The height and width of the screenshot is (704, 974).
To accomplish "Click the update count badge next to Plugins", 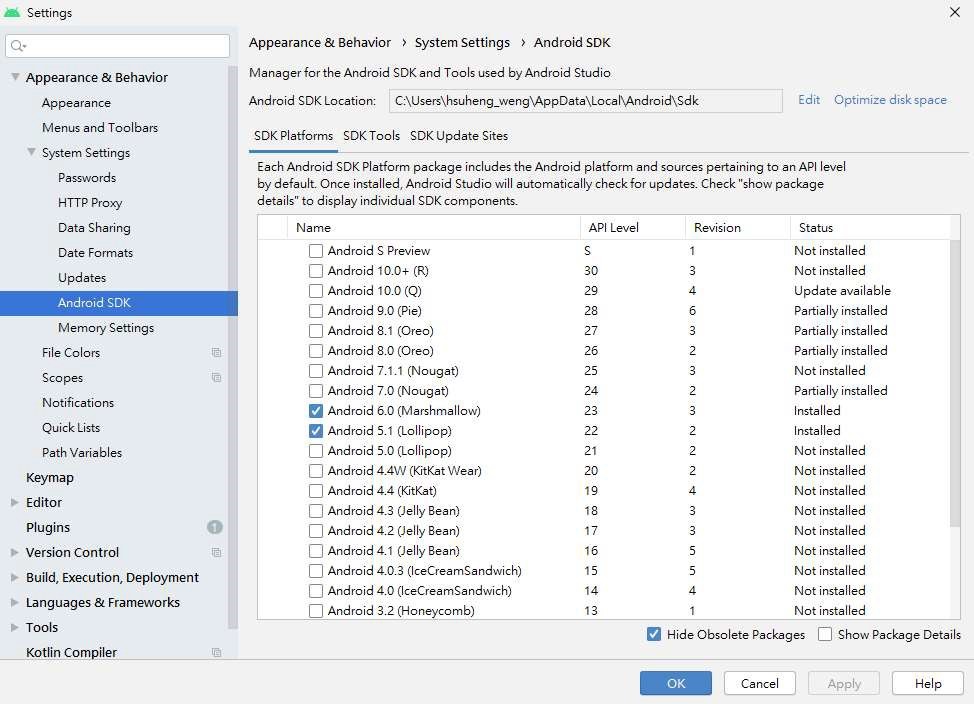I will [x=214, y=528].
